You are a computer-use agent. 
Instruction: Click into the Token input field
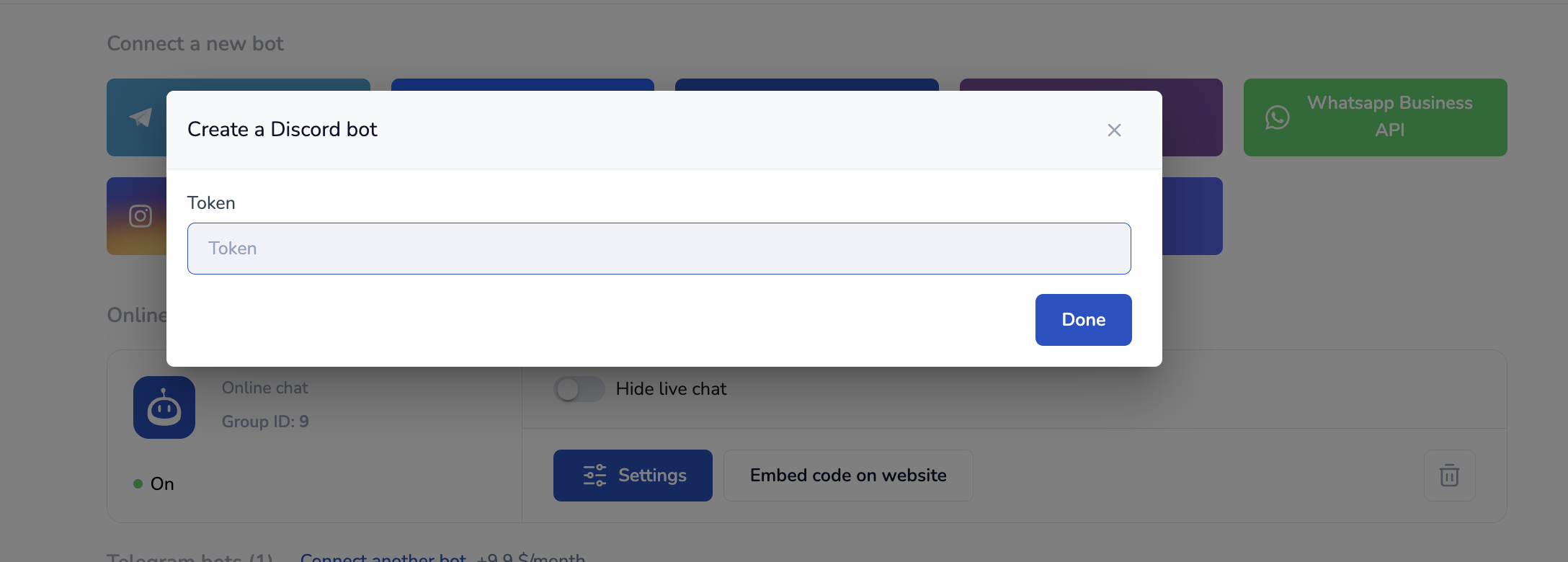pos(659,249)
